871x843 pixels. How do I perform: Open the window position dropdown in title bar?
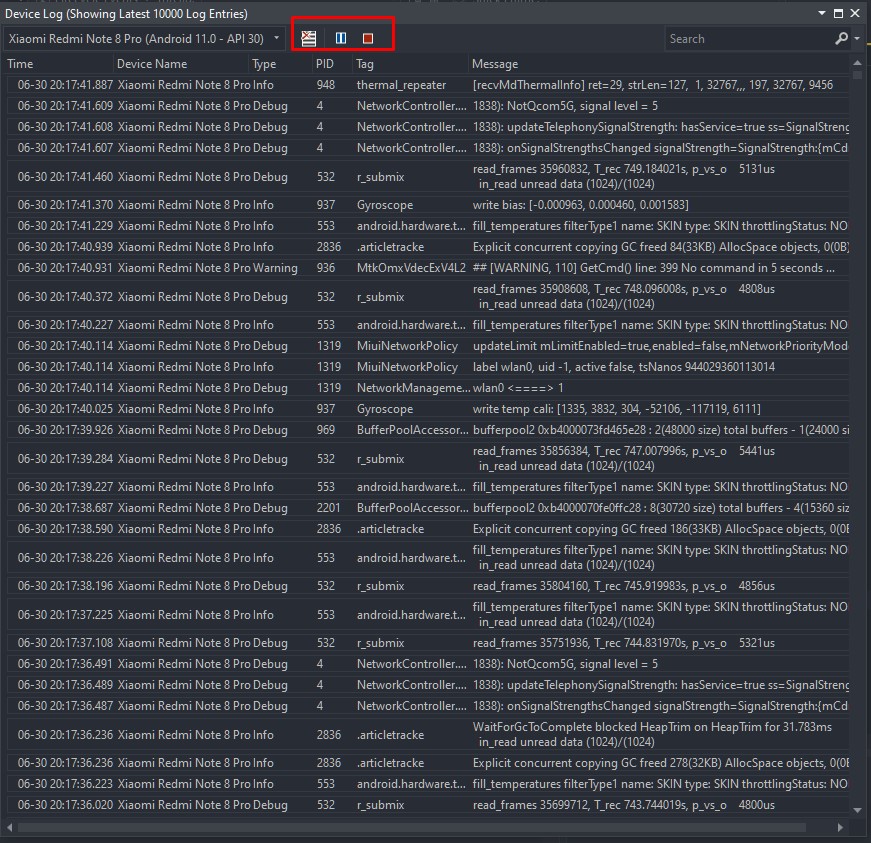point(822,13)
